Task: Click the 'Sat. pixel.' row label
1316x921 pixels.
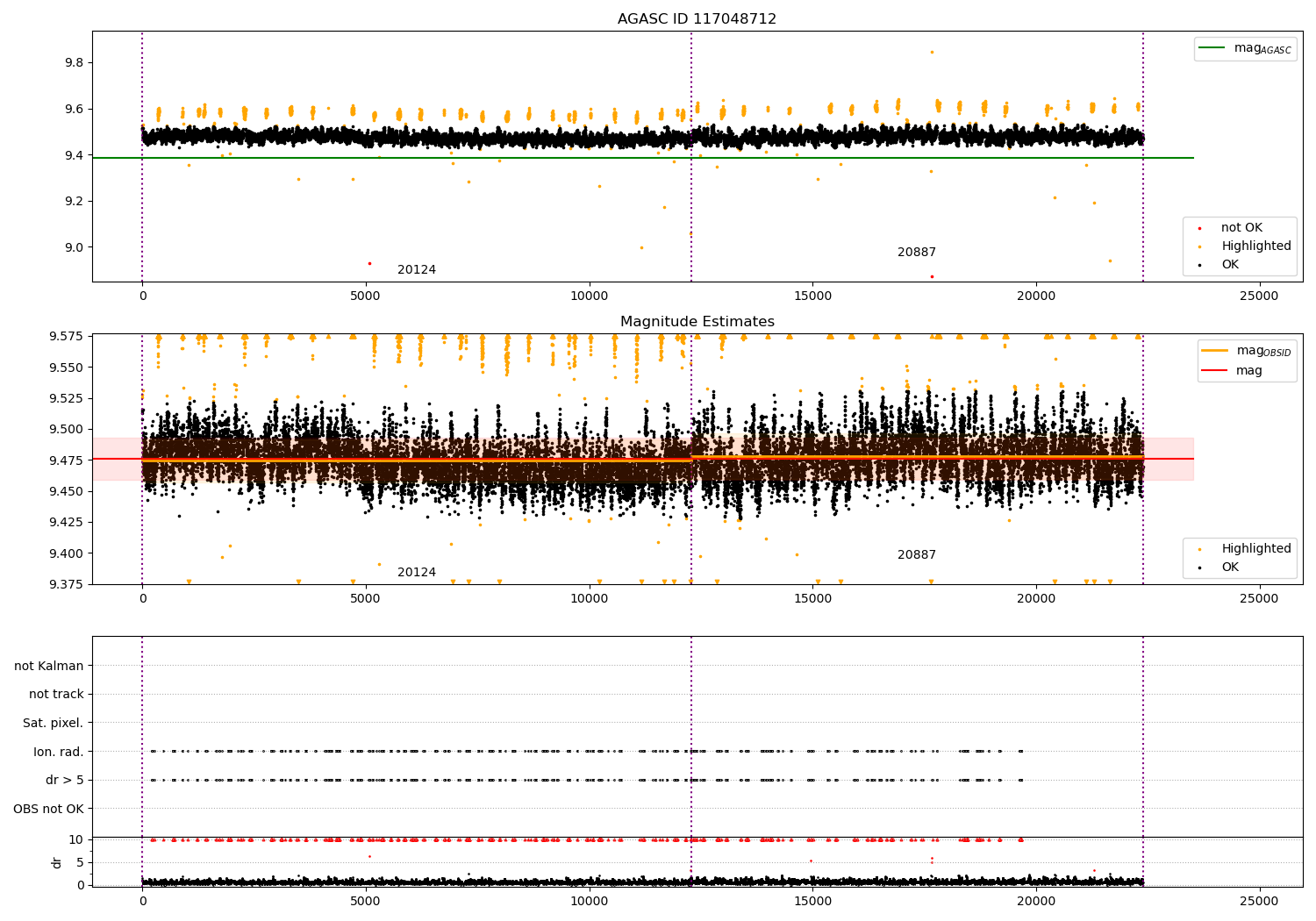Action: [x=54, y=723]
